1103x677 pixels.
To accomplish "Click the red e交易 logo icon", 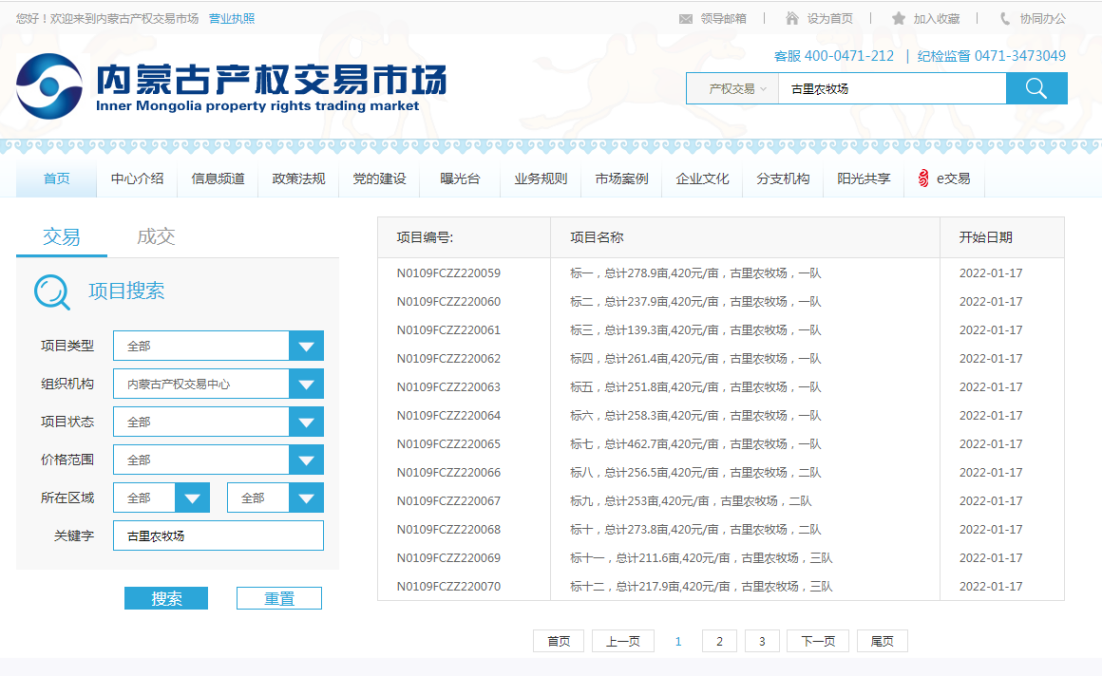I will tap(923, 179).
